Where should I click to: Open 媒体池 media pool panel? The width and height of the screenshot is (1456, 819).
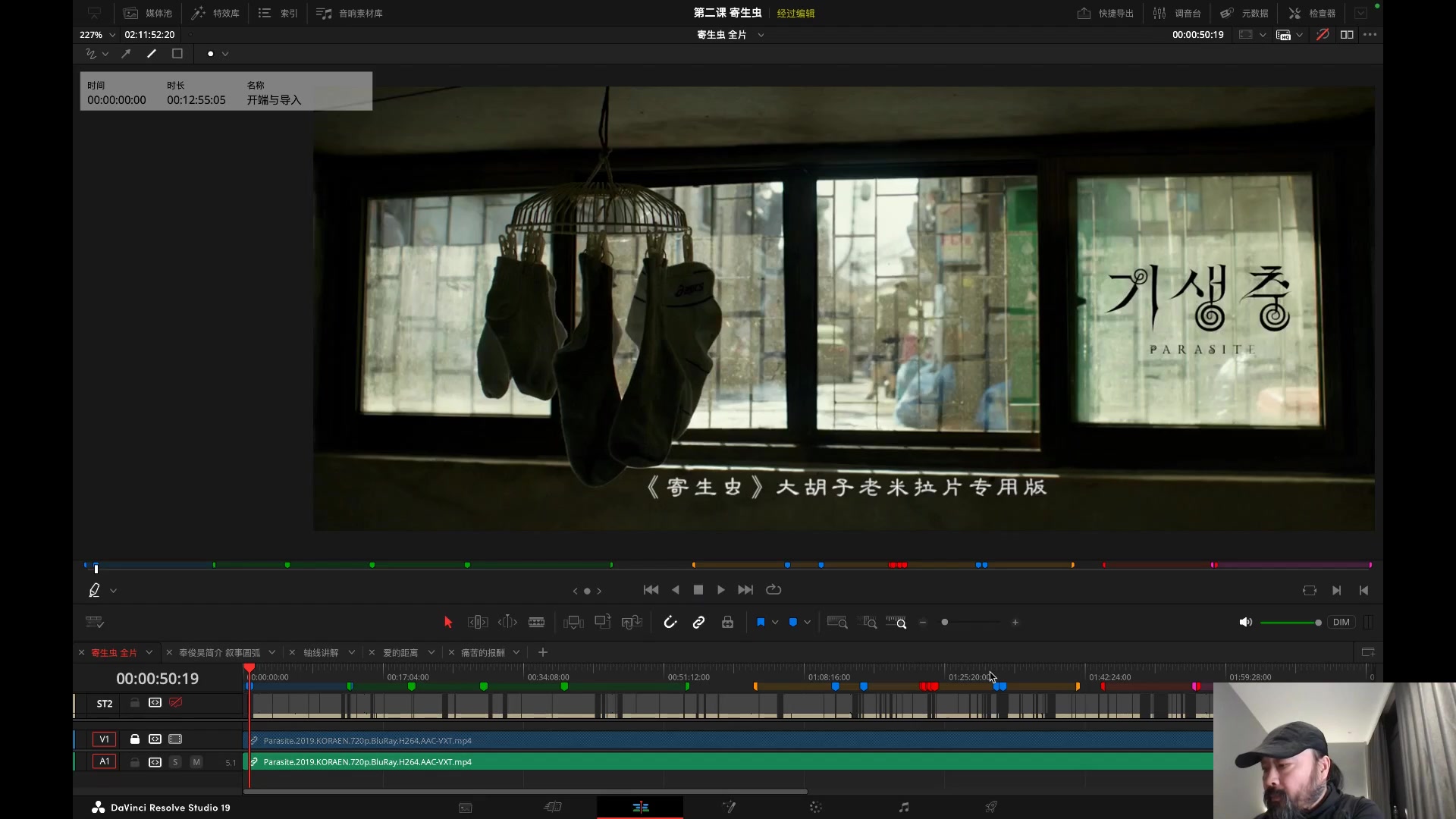[x=148, y=13]
